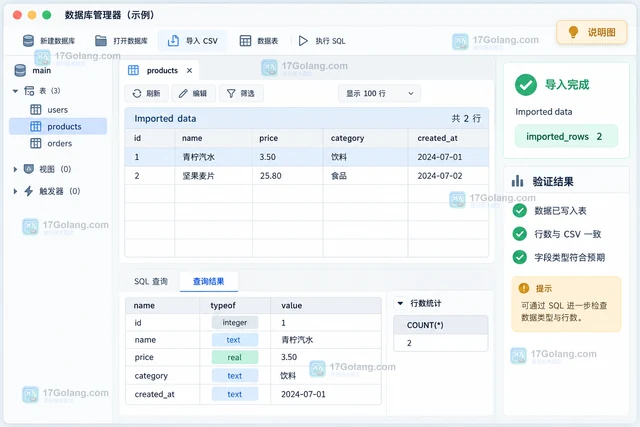
Task: Open the orders table in sidebar
Action: (59, 143)
